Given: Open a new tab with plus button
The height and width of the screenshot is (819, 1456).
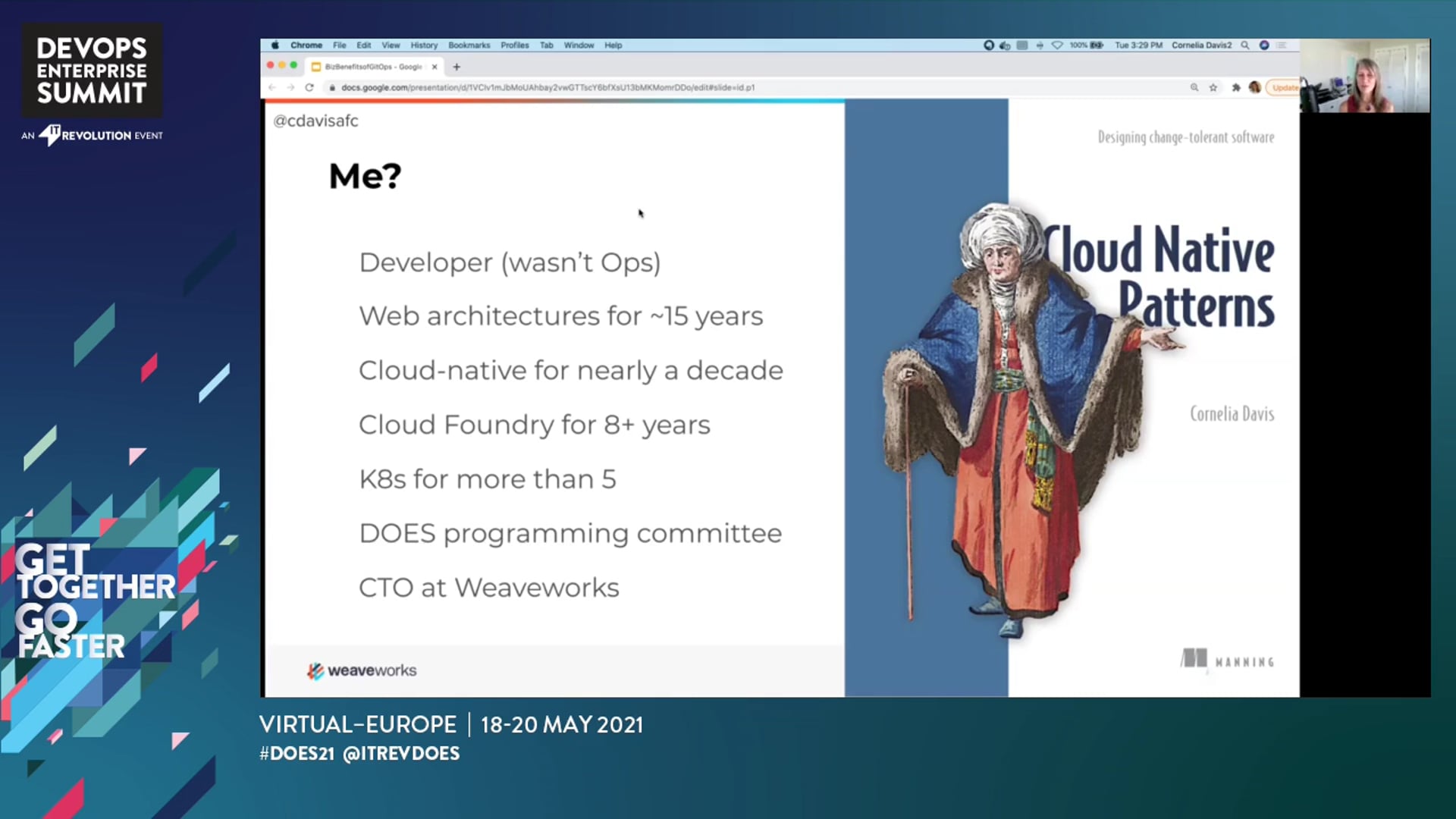Looking at the screenshot, I should pyautogui.click(x=457, y=67).
